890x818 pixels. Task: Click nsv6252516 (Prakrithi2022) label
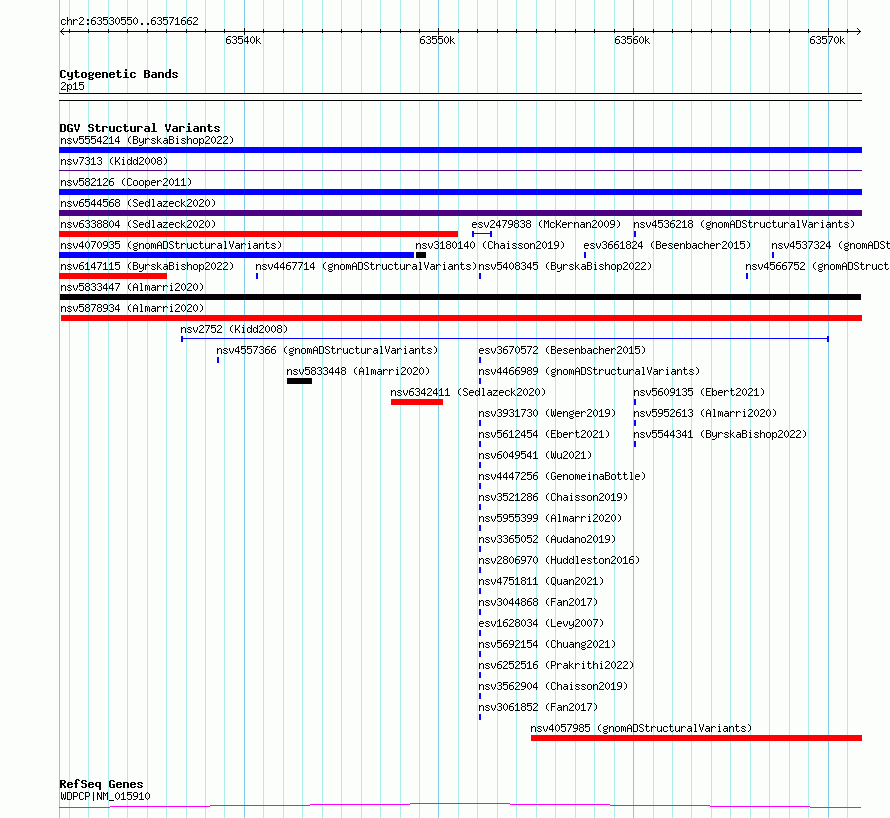point(556,665)
